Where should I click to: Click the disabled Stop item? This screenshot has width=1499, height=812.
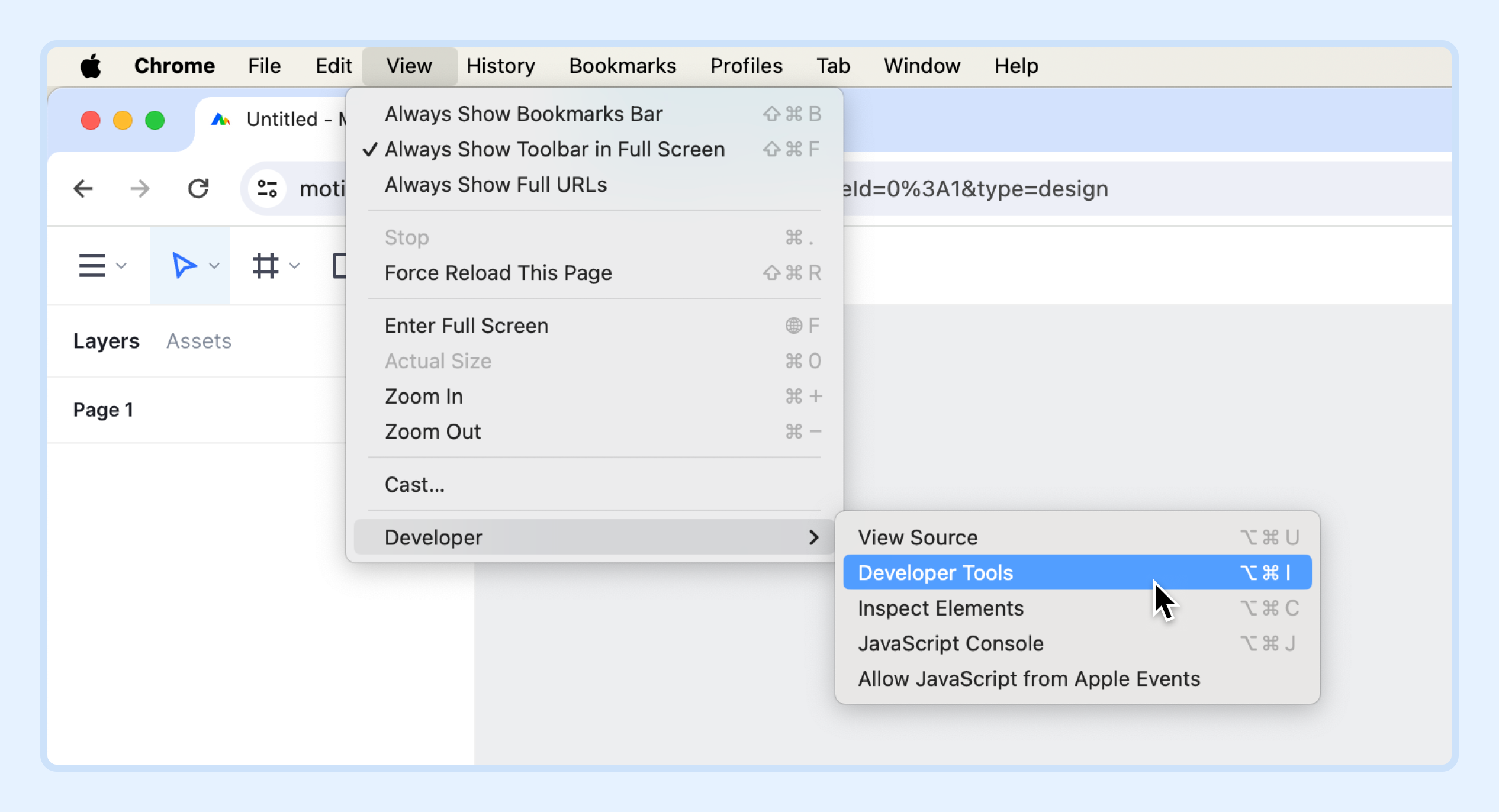pos(594,237)
